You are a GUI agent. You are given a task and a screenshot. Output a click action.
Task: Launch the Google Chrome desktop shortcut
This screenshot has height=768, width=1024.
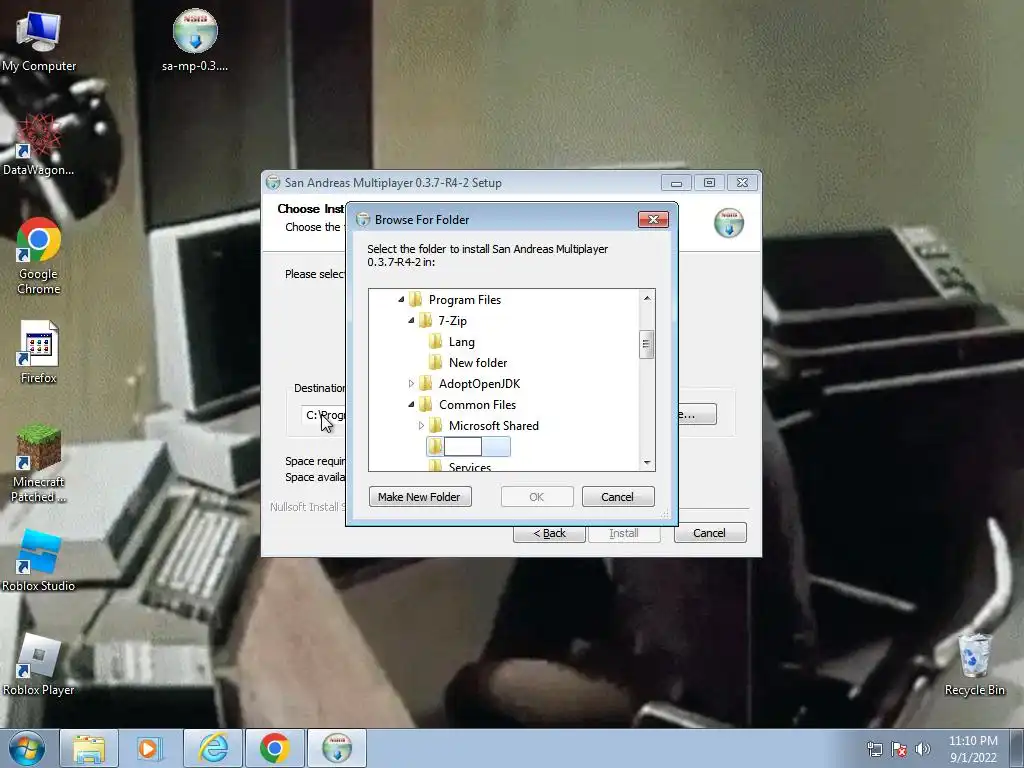39,256
